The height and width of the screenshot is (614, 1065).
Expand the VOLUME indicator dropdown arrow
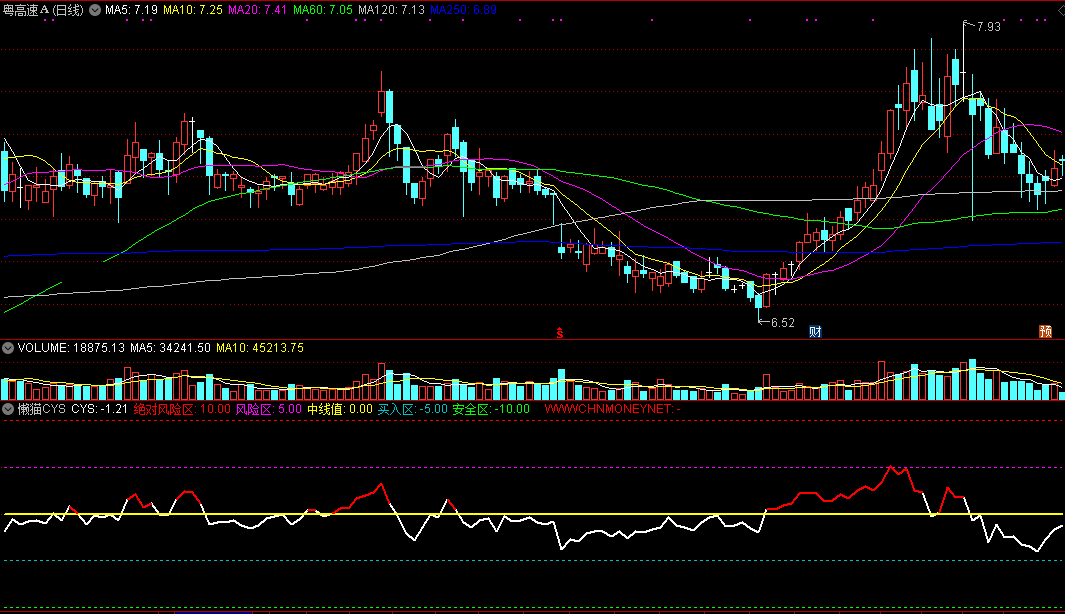[x=8, y=348]
